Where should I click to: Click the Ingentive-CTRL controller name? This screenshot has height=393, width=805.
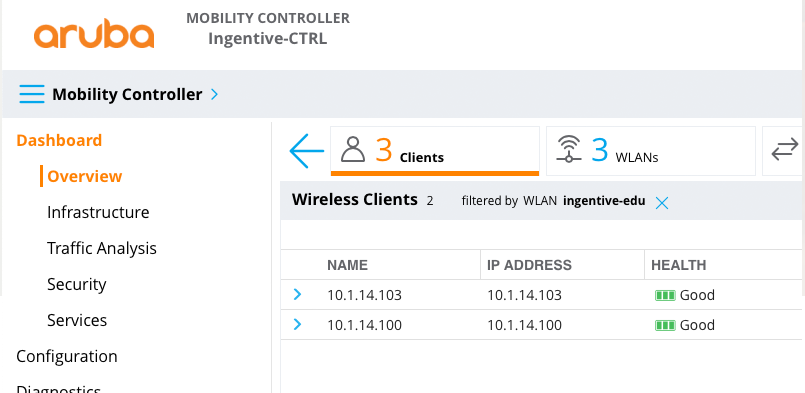tap(267, 39)
